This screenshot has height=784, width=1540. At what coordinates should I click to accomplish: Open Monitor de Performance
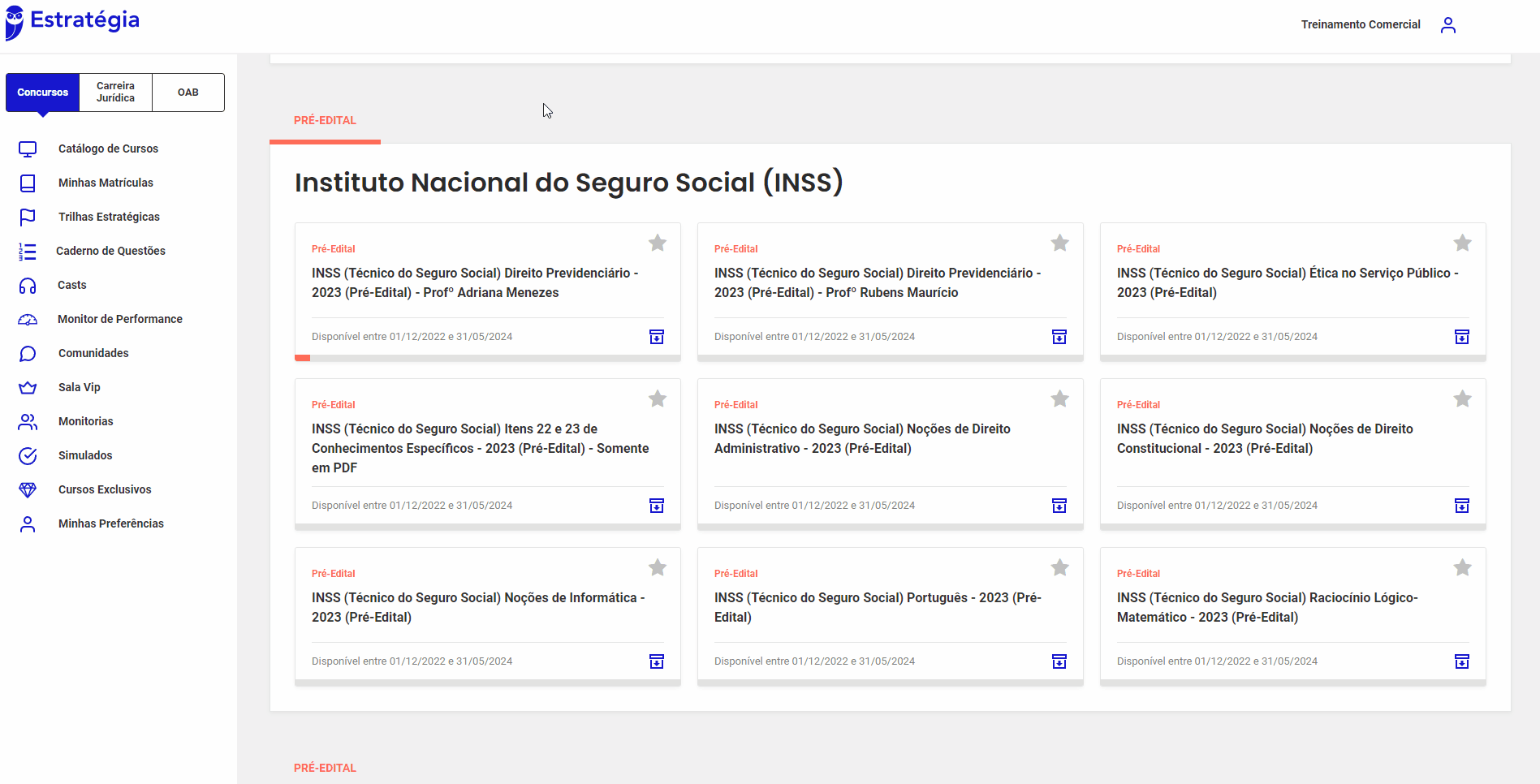click(120, 319)
